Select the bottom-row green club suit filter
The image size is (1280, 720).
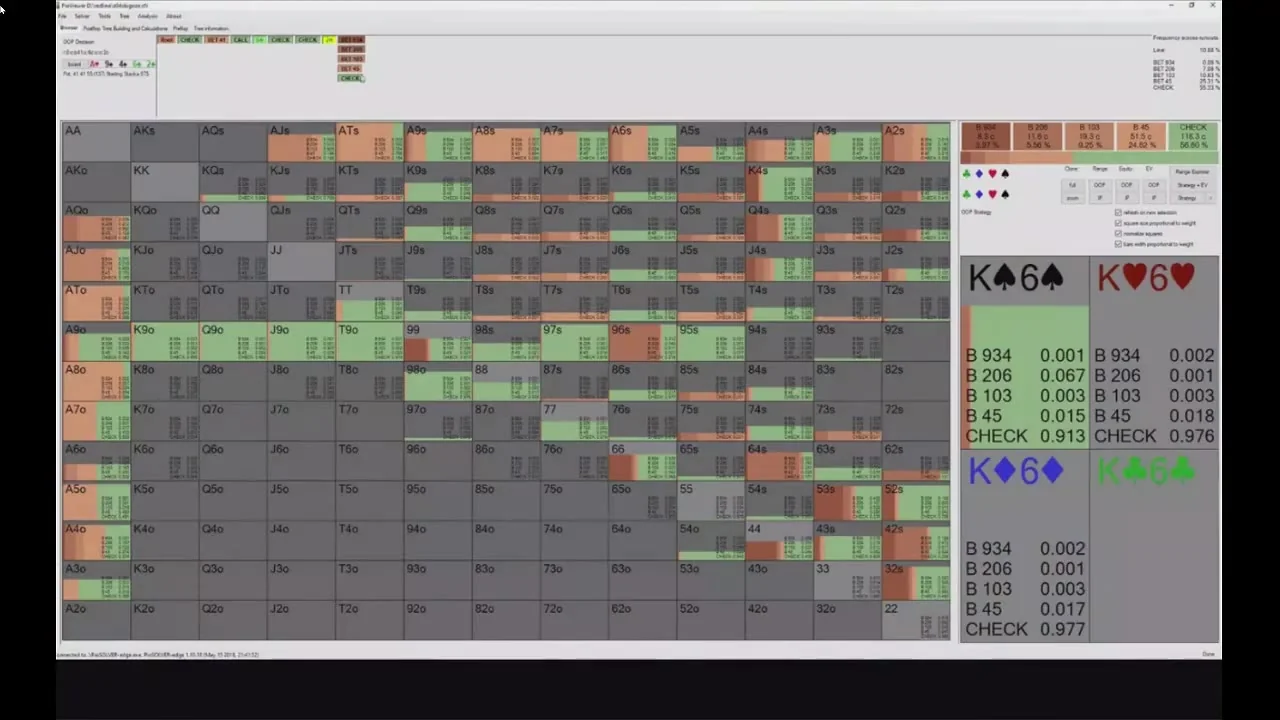(x=967, y=194)
